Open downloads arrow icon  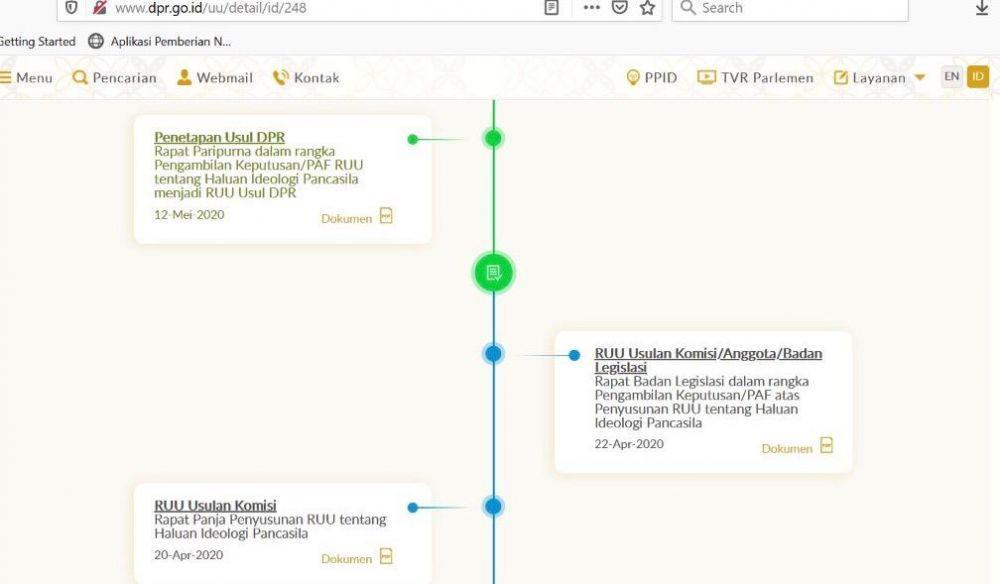982,8
